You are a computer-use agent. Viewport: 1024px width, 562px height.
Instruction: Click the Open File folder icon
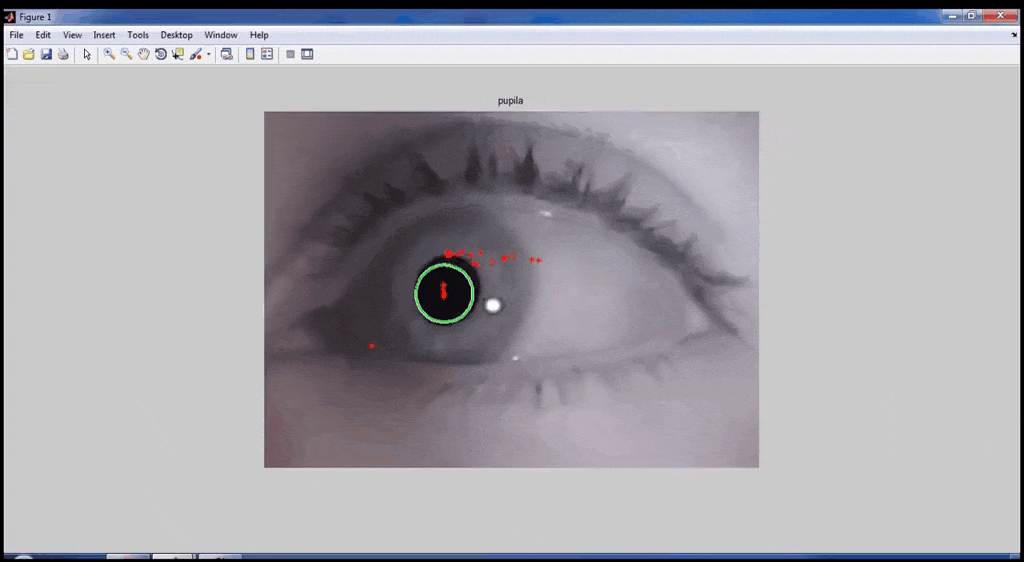point(29,54)
